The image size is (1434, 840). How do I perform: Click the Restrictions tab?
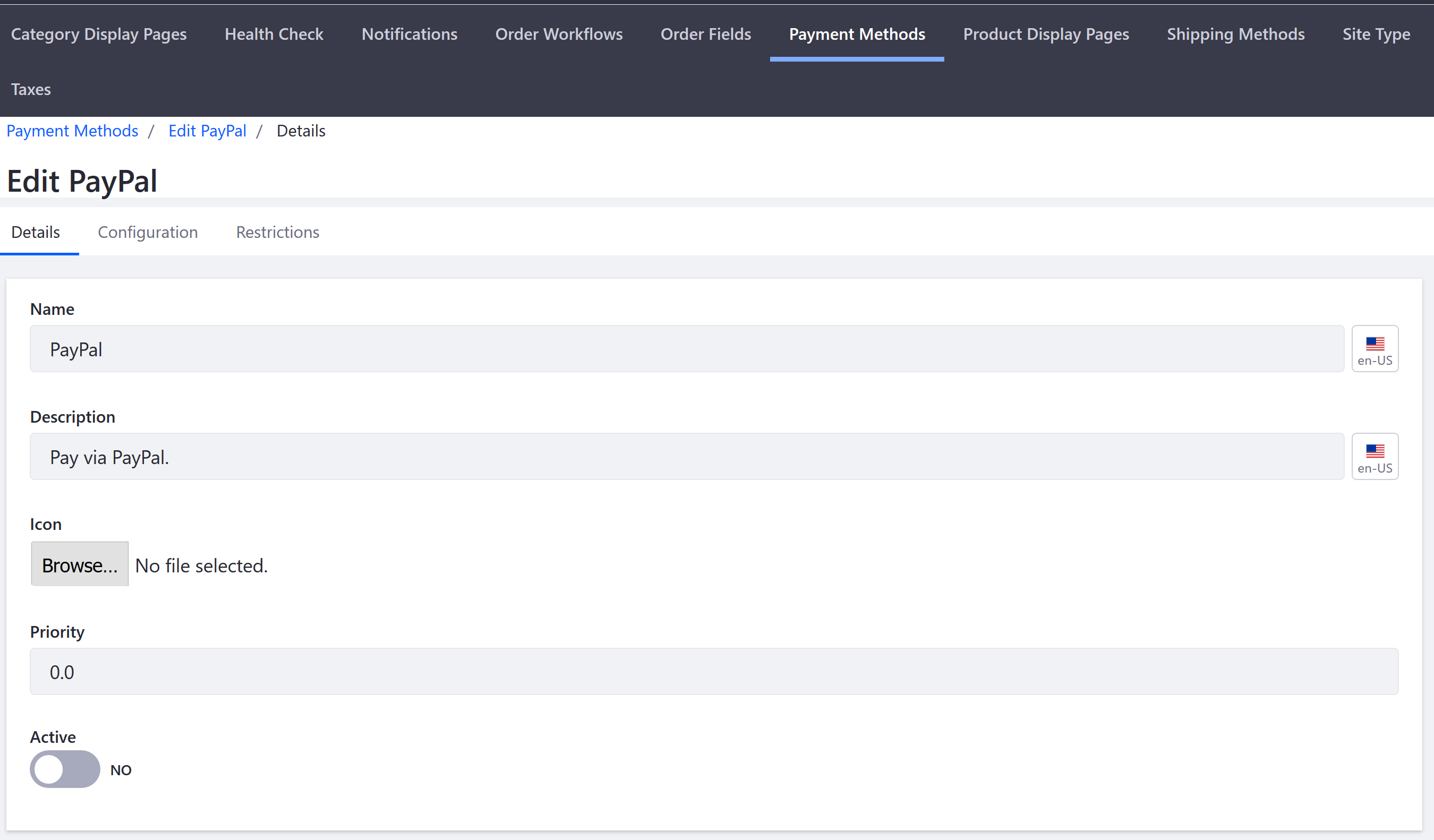click(277, 232)
